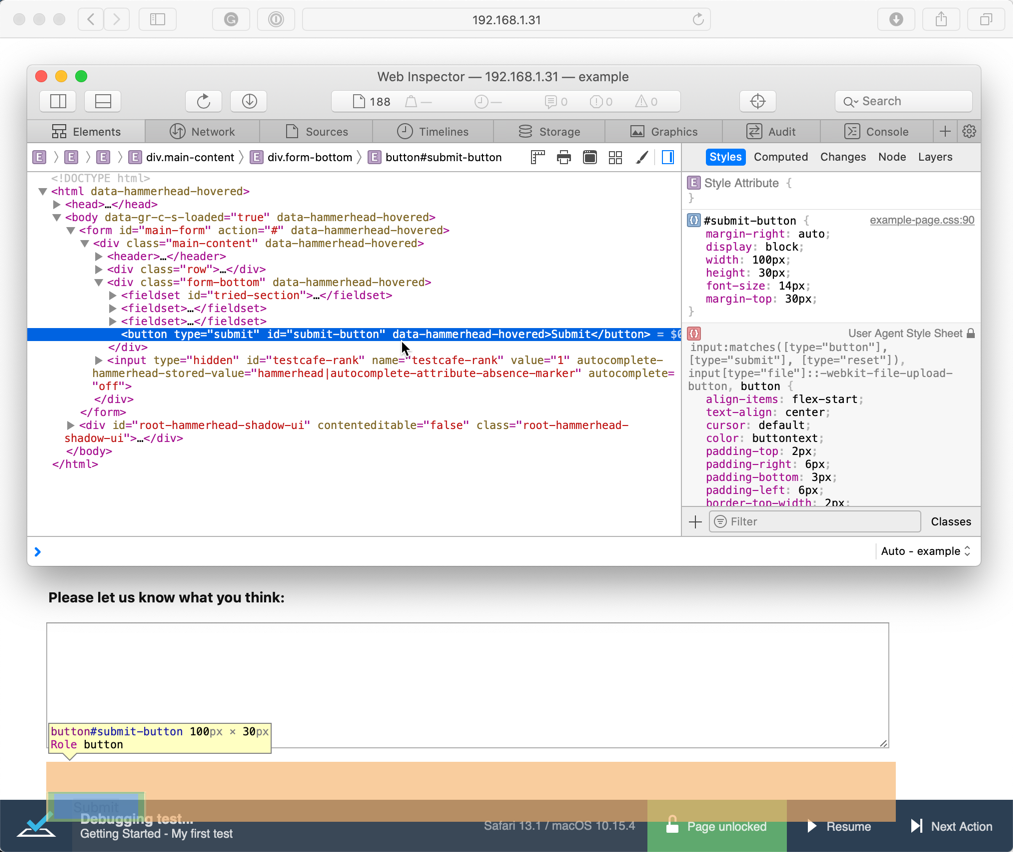Toggle compositing borders grid icon

[616, 157]
